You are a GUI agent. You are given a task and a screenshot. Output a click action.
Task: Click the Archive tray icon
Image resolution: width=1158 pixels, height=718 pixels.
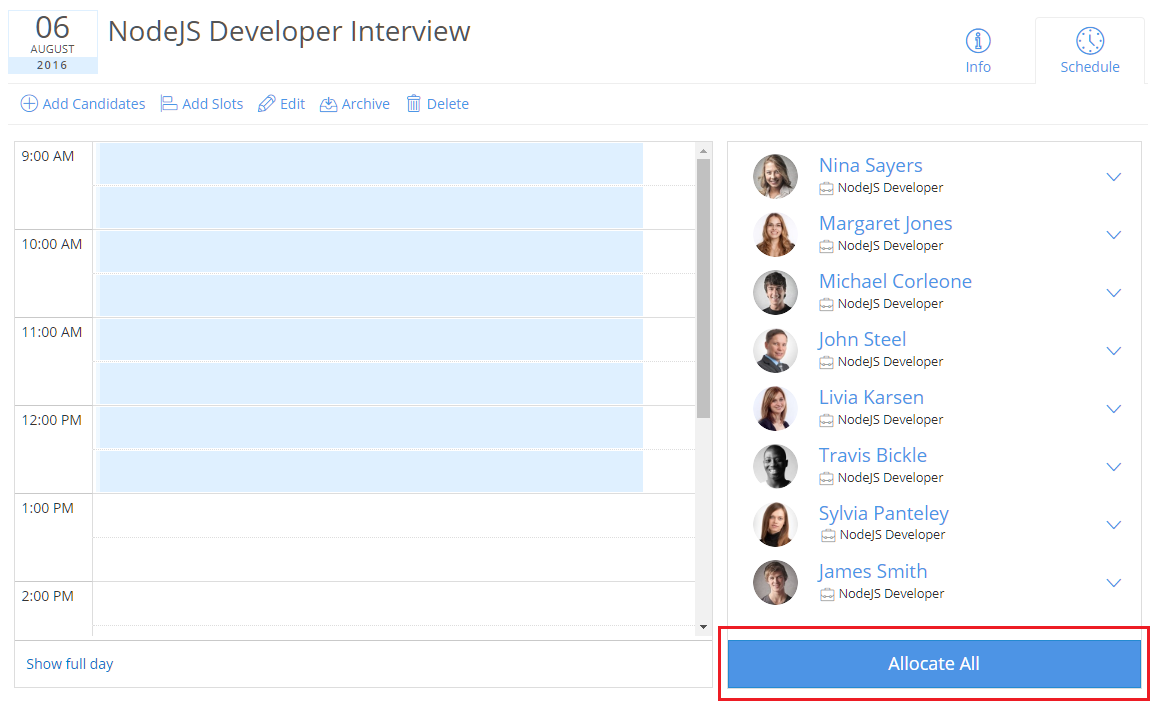pos(328,104)
